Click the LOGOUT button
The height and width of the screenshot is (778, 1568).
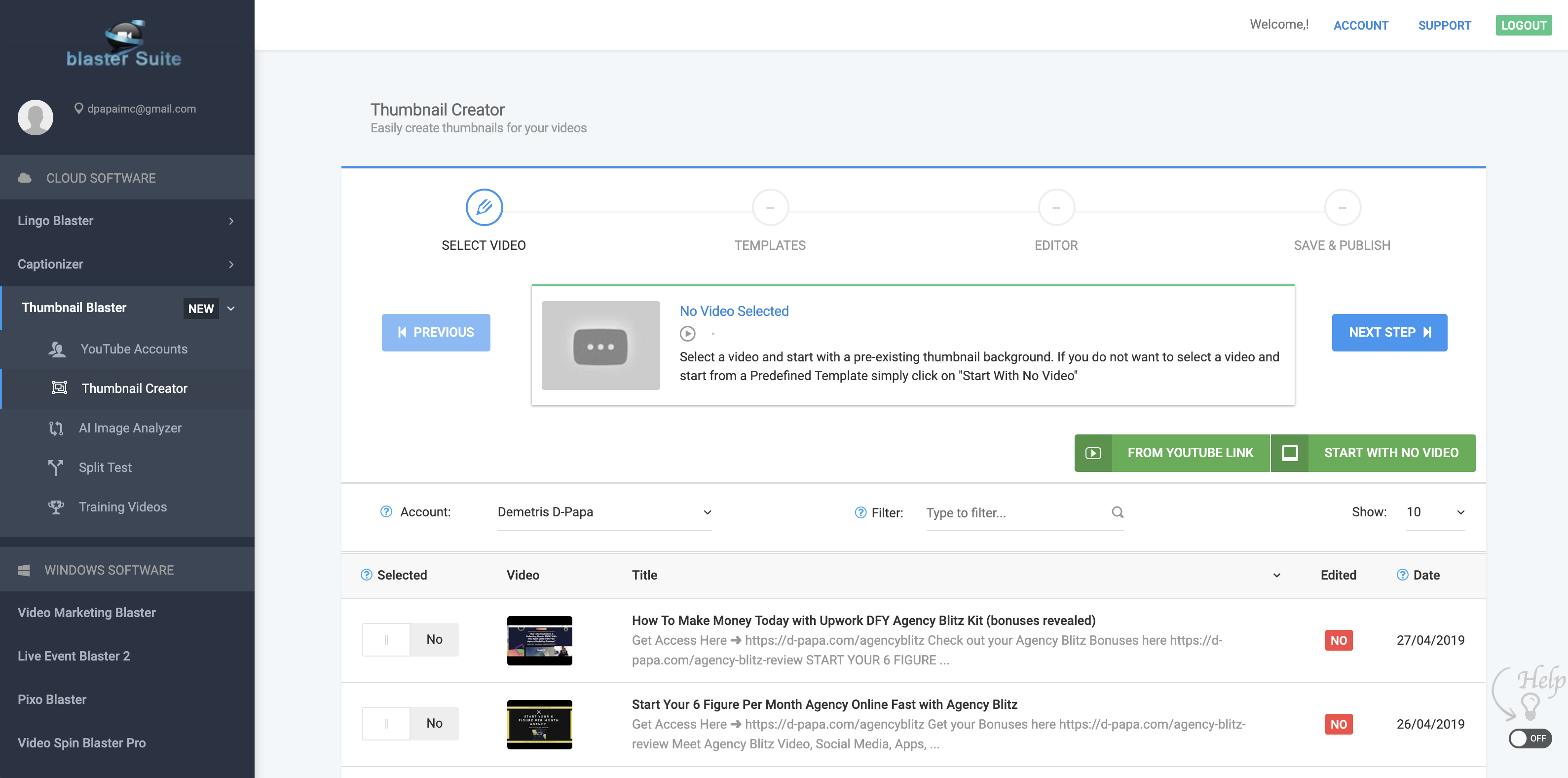(x=1524, y=25)
